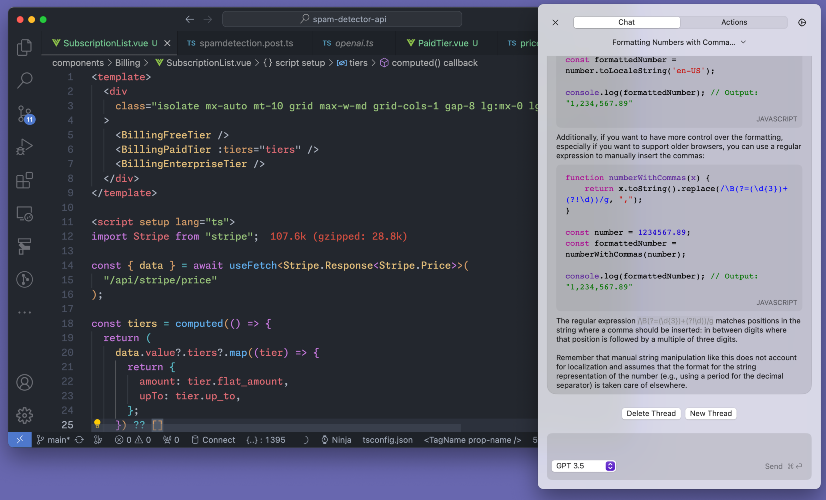Expand the Formatting Numbers thread title dropdown

679,42
